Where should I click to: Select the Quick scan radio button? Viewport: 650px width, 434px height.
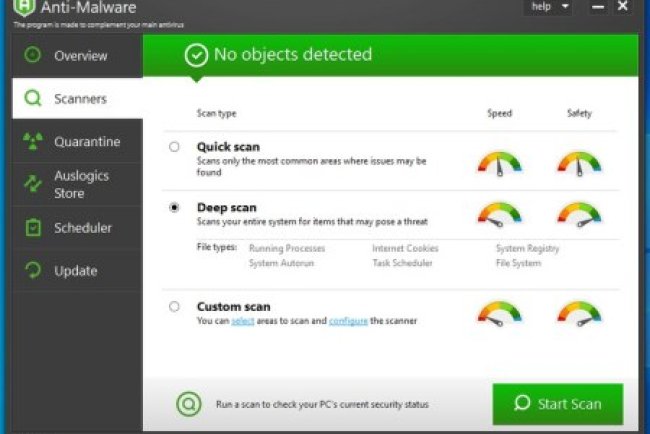174,147
